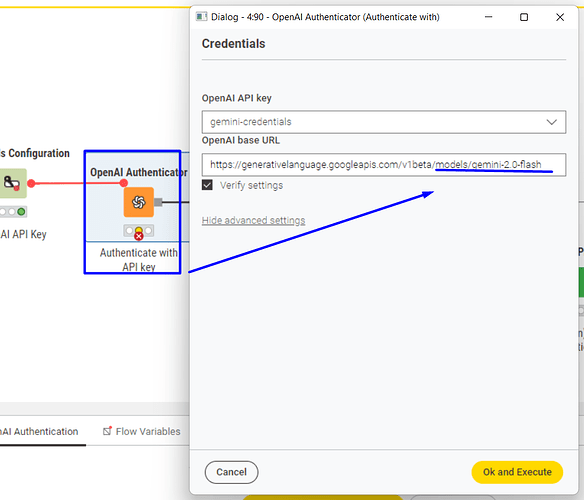Minimize the OpenAI Authenticator dialog
Image resolution: width=584 pixels, height=500 pixels.
click(488, 17)
